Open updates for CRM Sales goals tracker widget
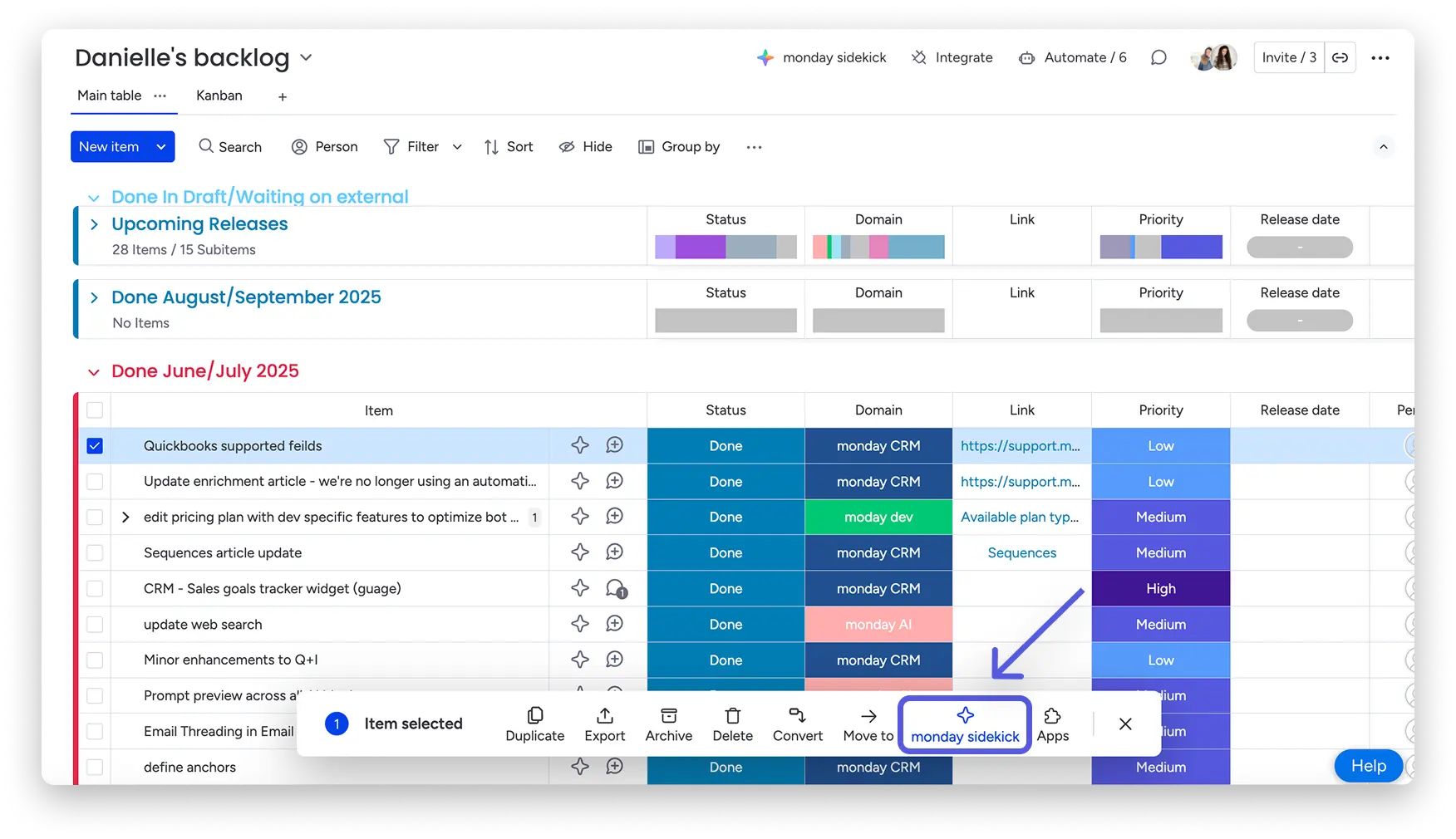 pos(616,589)
